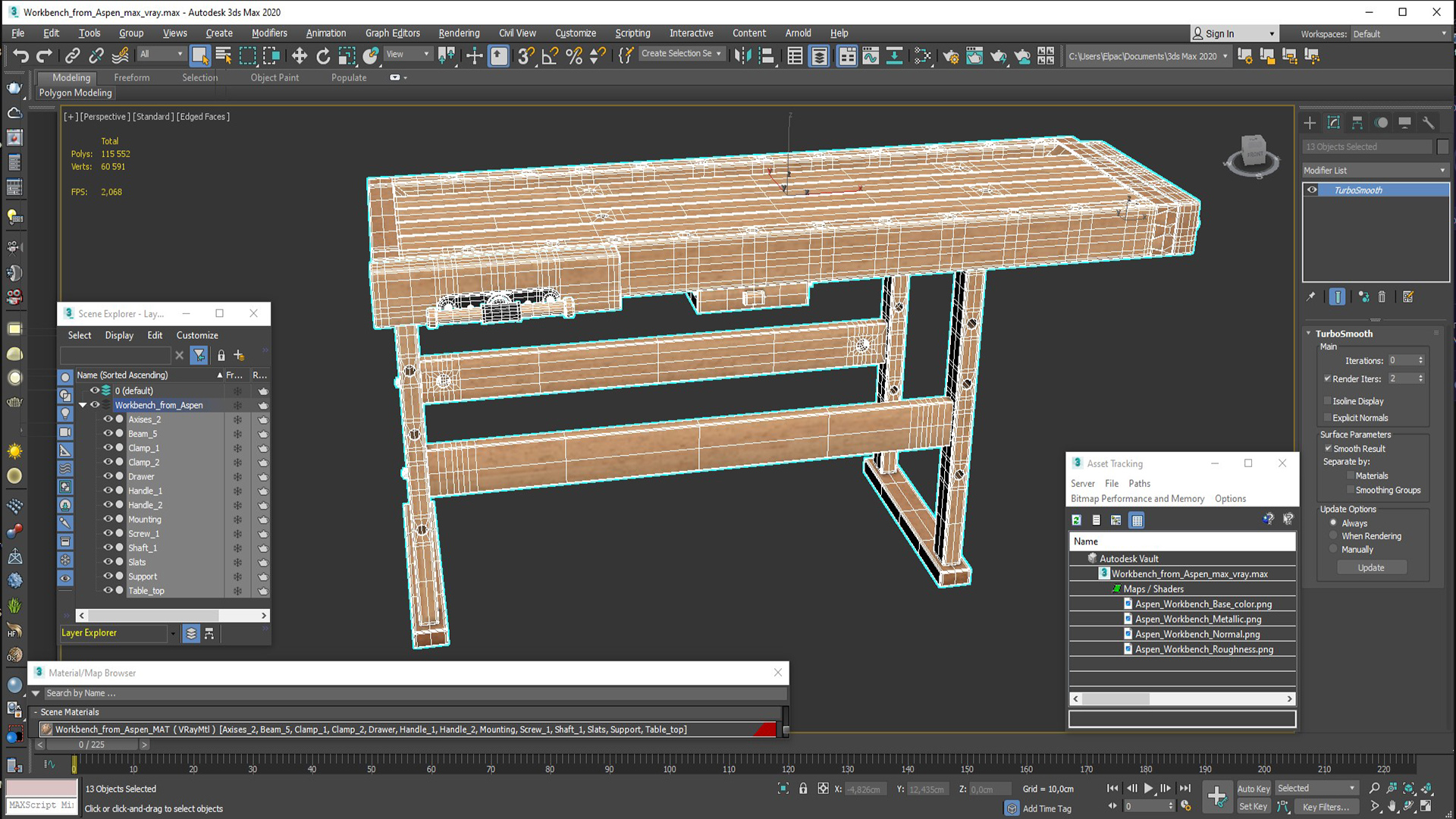Collapse the TurboSmooth rollout
The image size is (1456, 819).
pyautogui.click(x=1308, y=334)
